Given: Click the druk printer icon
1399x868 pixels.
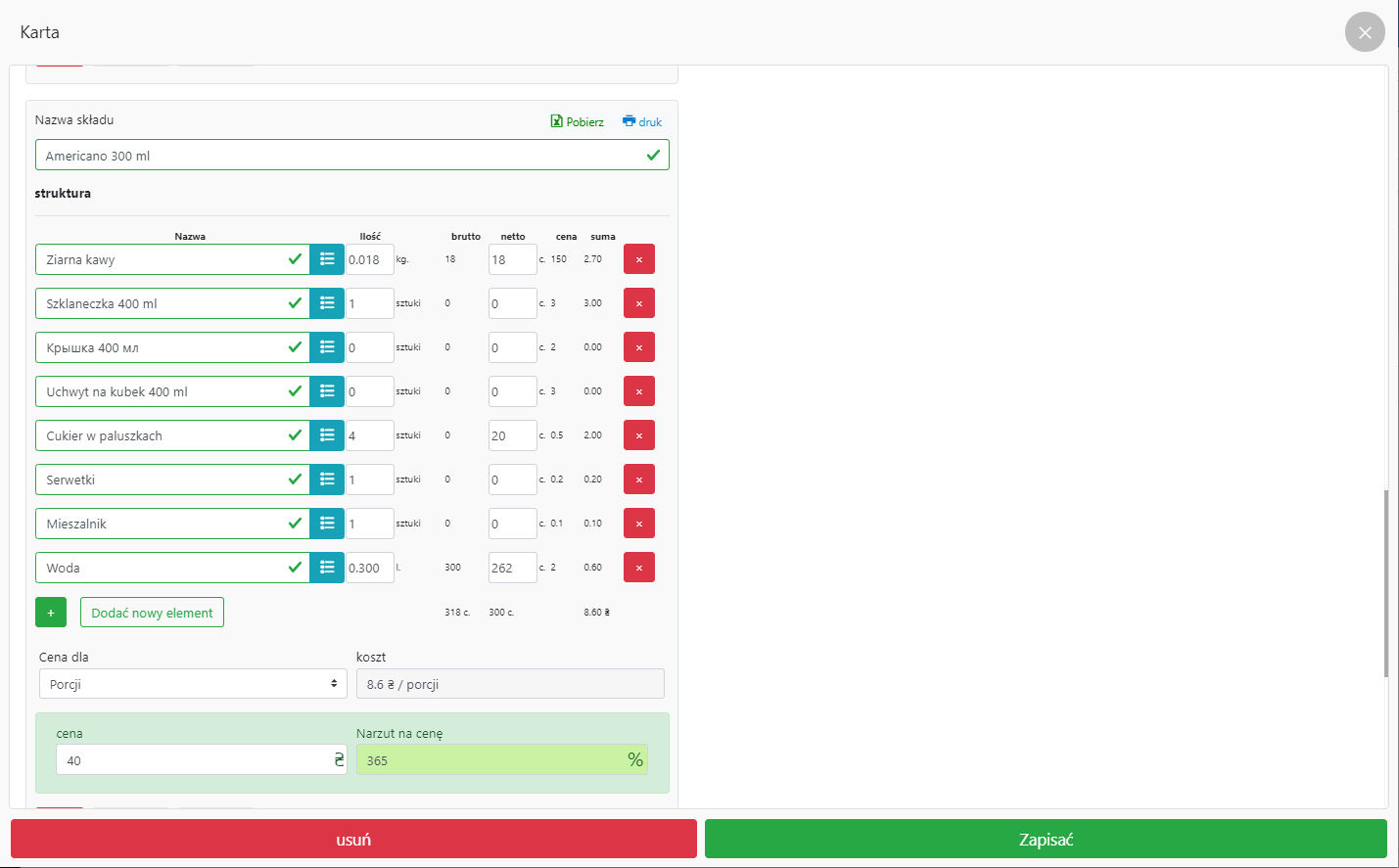Looking at the screenshot, I should tap(642, 121).
